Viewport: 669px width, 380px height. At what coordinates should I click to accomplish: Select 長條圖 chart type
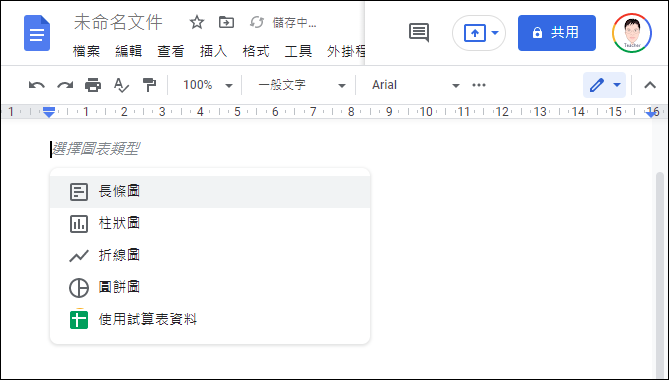pos(210,192)
